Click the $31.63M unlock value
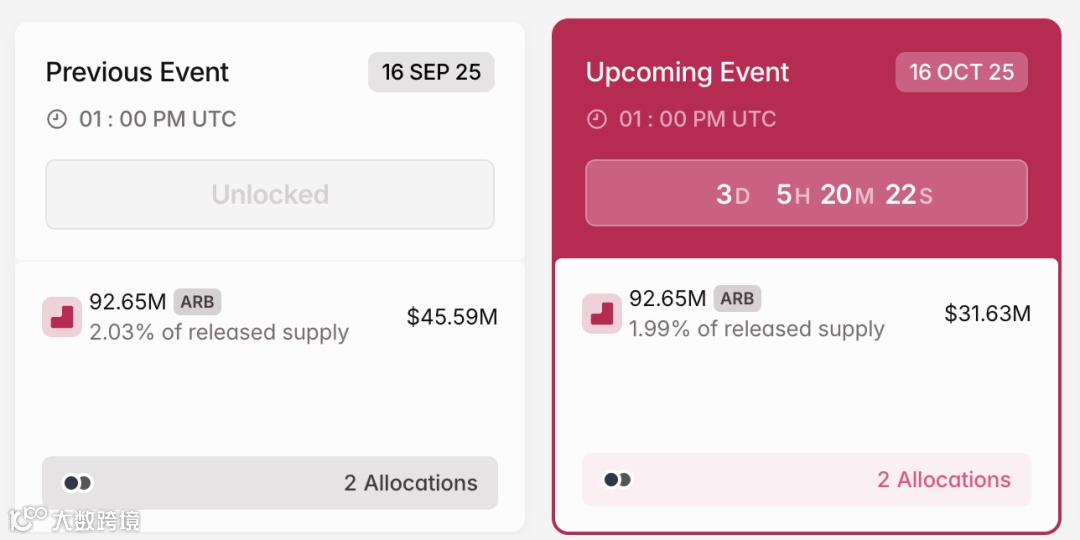The height and width of the screenshot is (540, 1080). pyautogui.click(x=987, y=314)
